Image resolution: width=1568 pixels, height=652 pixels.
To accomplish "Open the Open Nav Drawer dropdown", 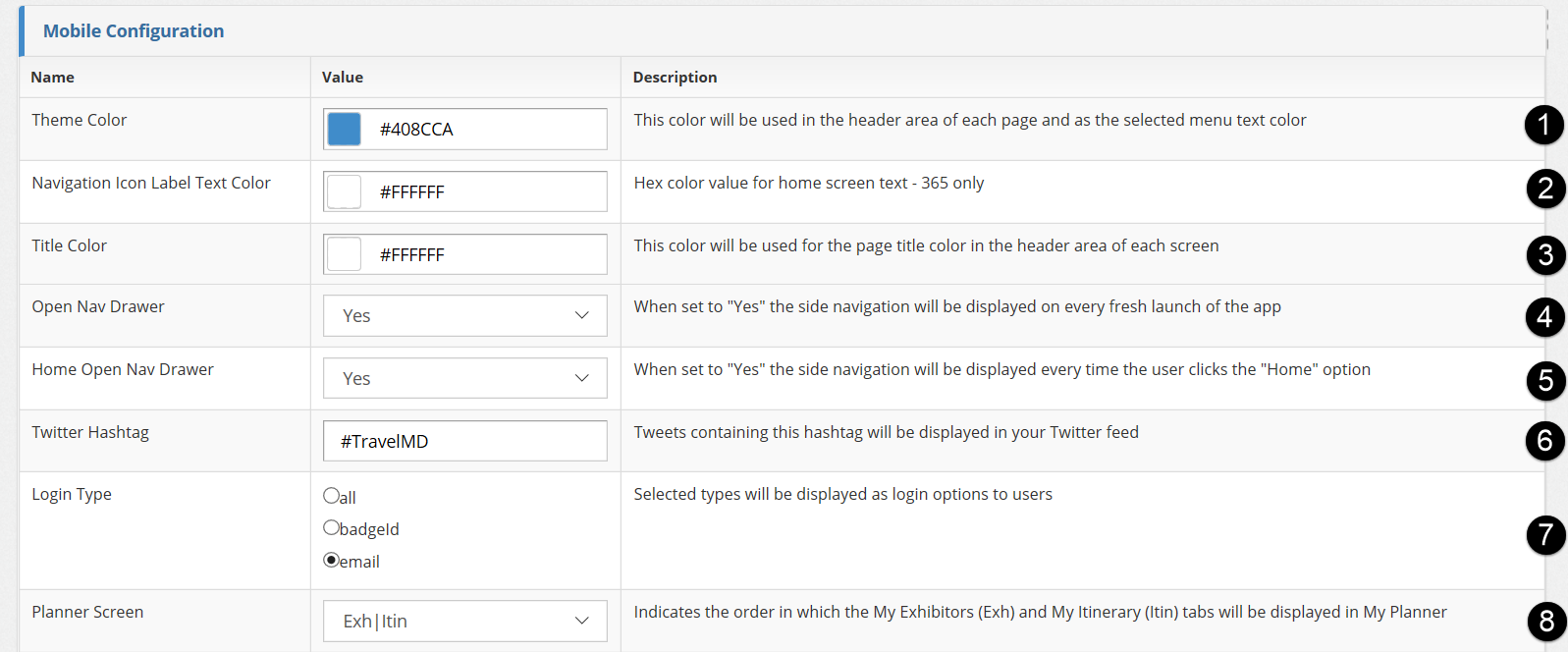I will (x=464, y=316).
